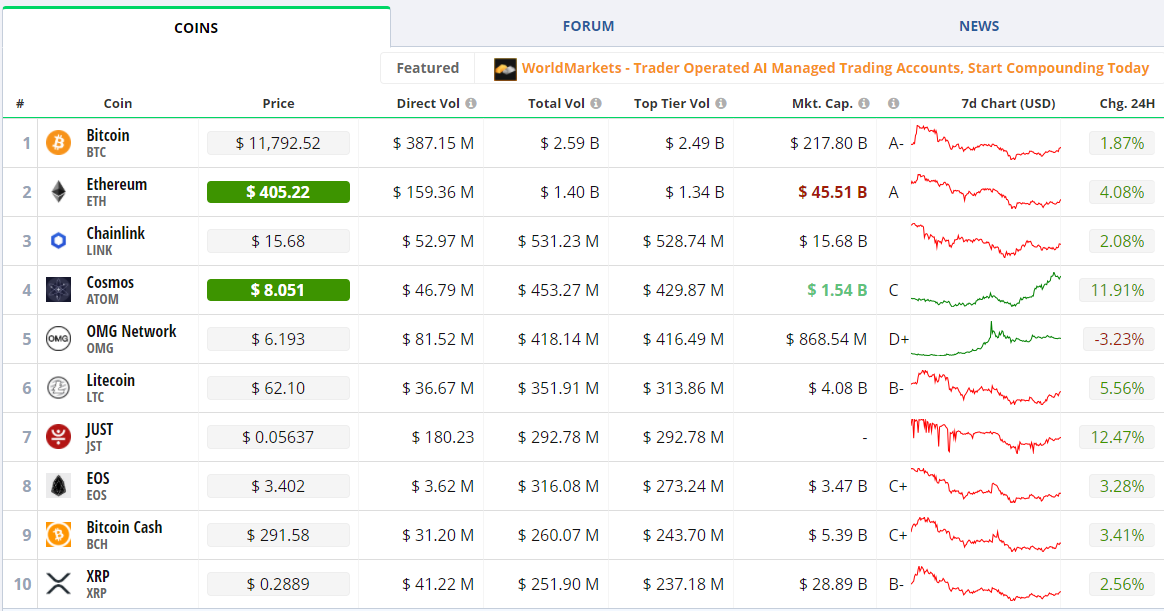Open the OMG Network 7d chart sparkline
Viewport: 1164px width, 611px height.
986,339
